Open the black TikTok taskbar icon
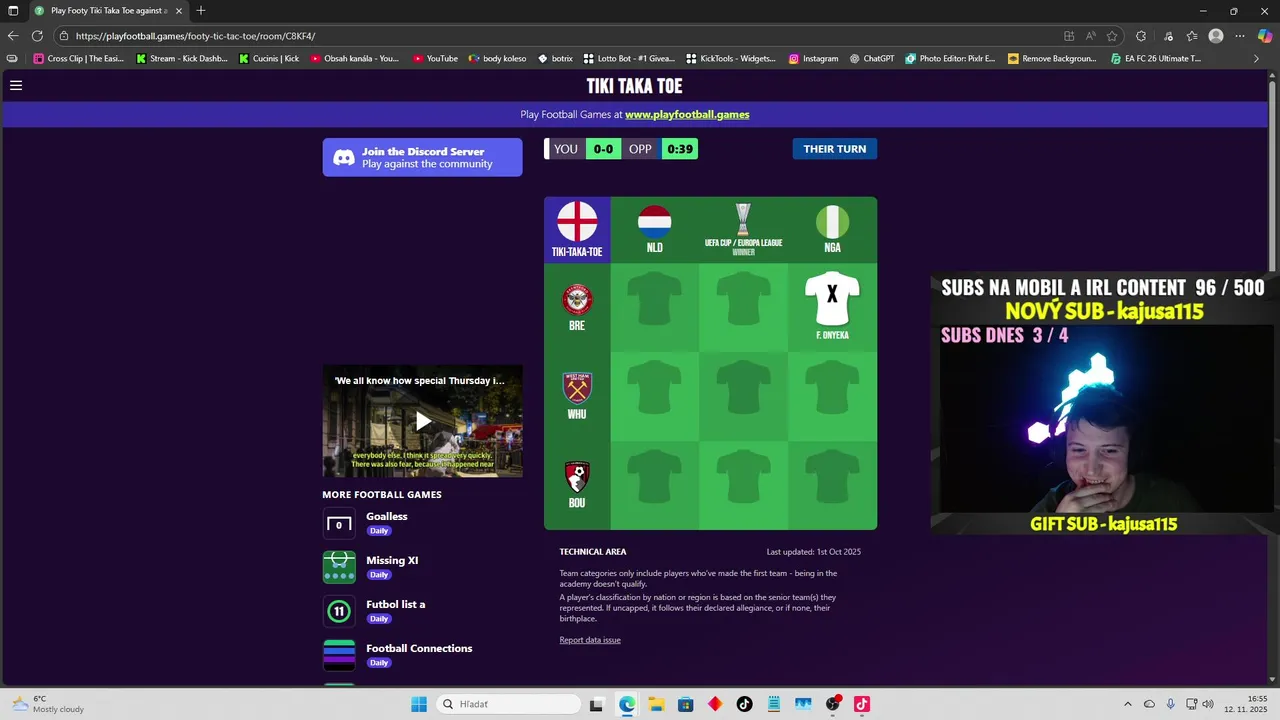Viewport: 1280px width, 720px height. coord(744,704)
